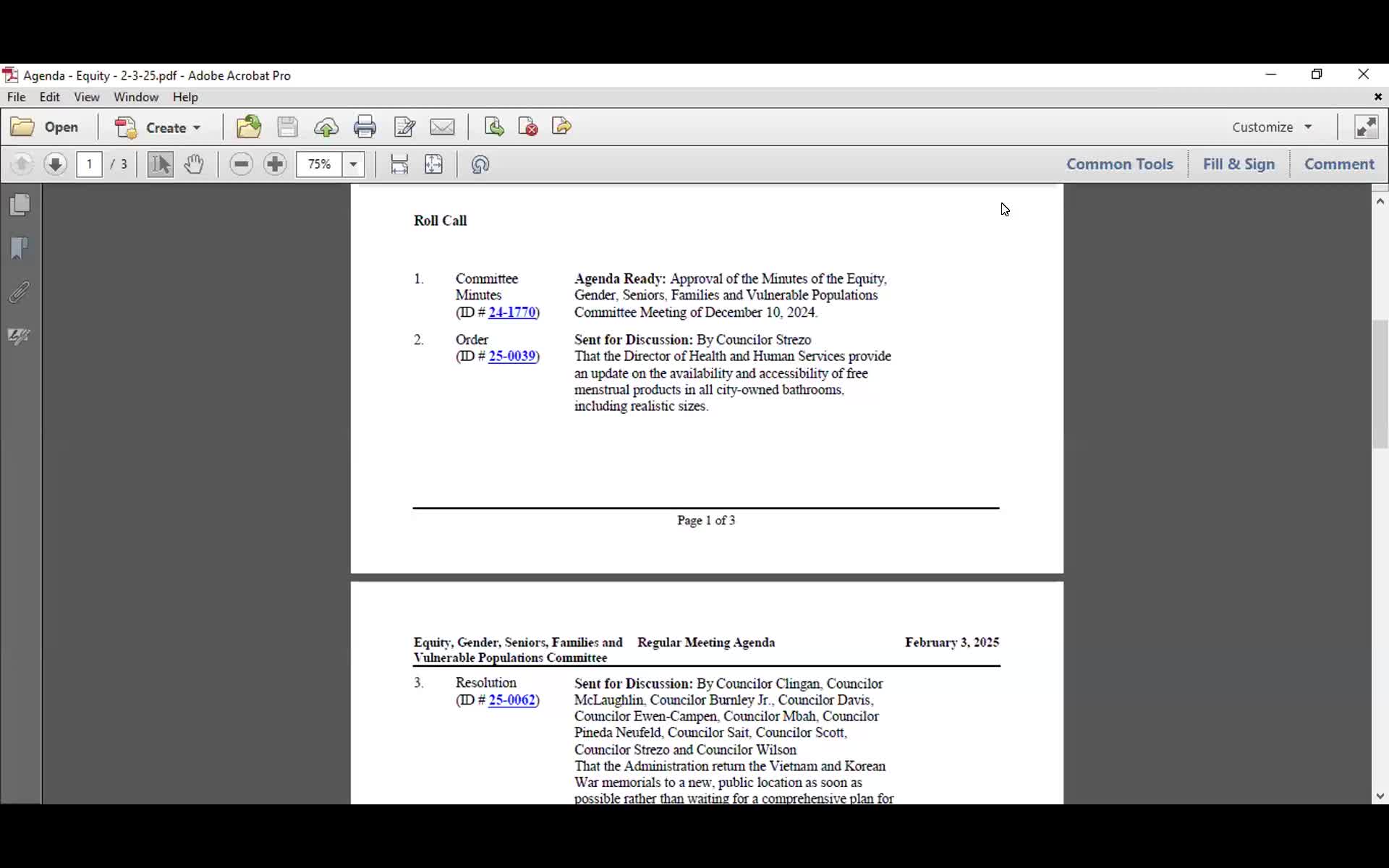The height and width of the screenshot is (868, 1389).
Task: Open the Attachments paperclip panel
Action: 20,293
